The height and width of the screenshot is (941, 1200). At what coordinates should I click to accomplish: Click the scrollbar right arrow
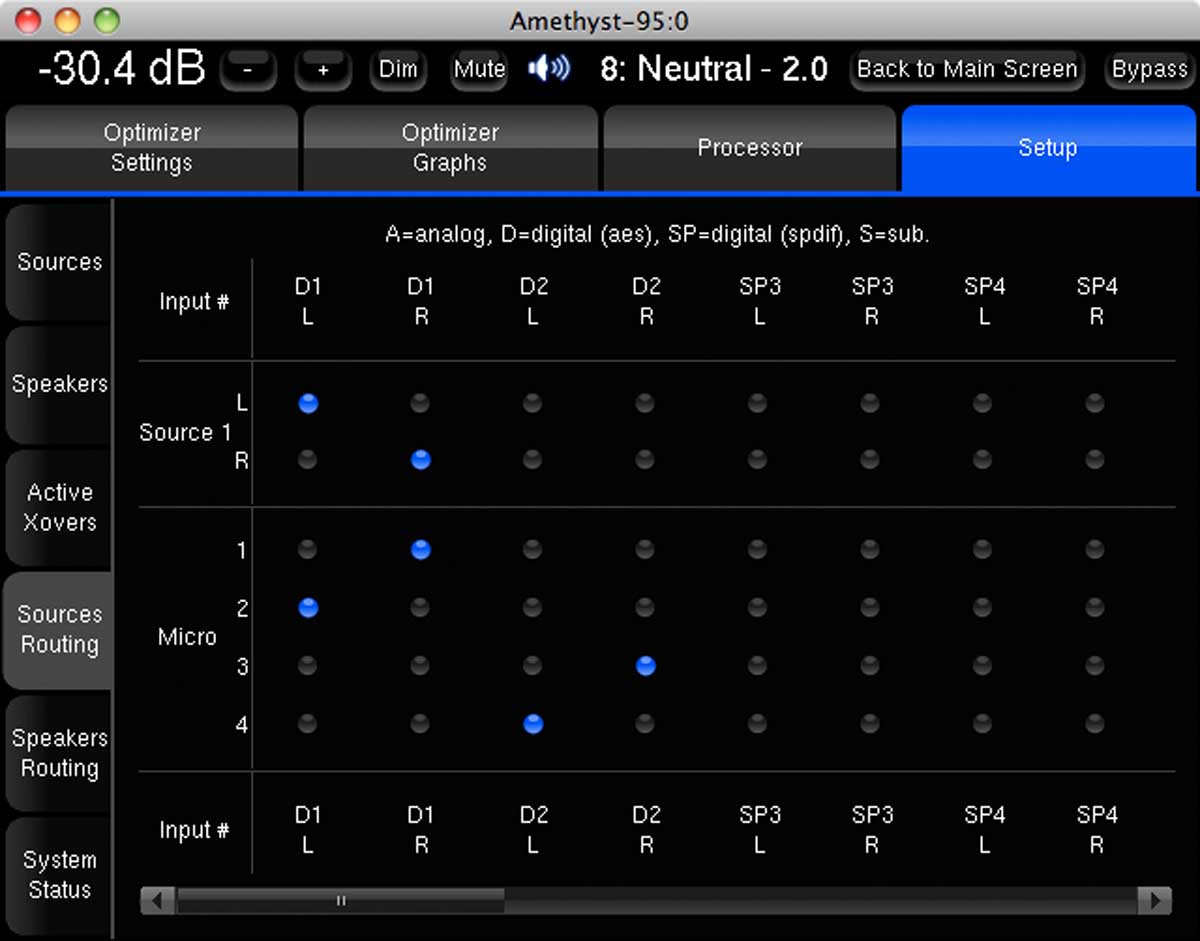pos(1157,900)
